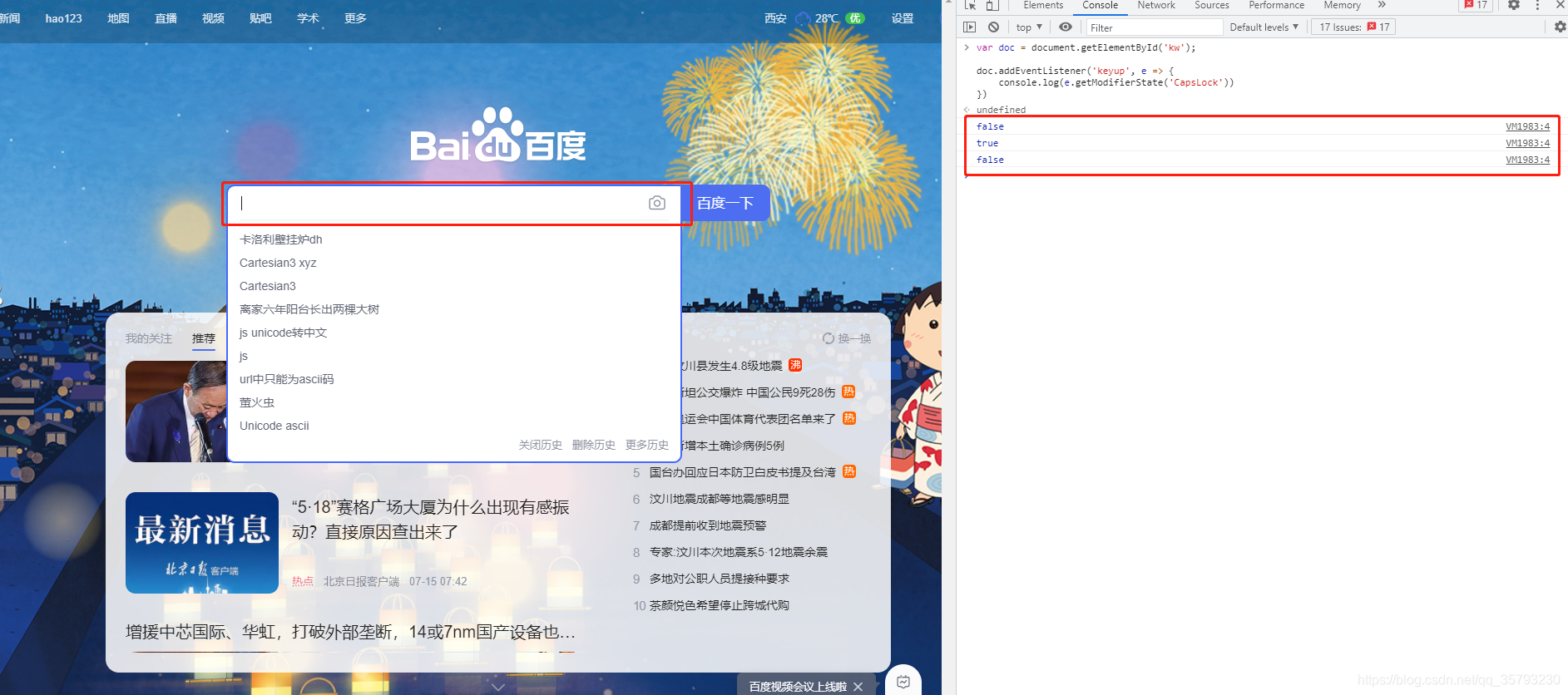Image resolution: width=1568 pixels, height=695 pixels.
Task: Open headline about 5·18 赛格广场大厦
Action: pos(431,520)
